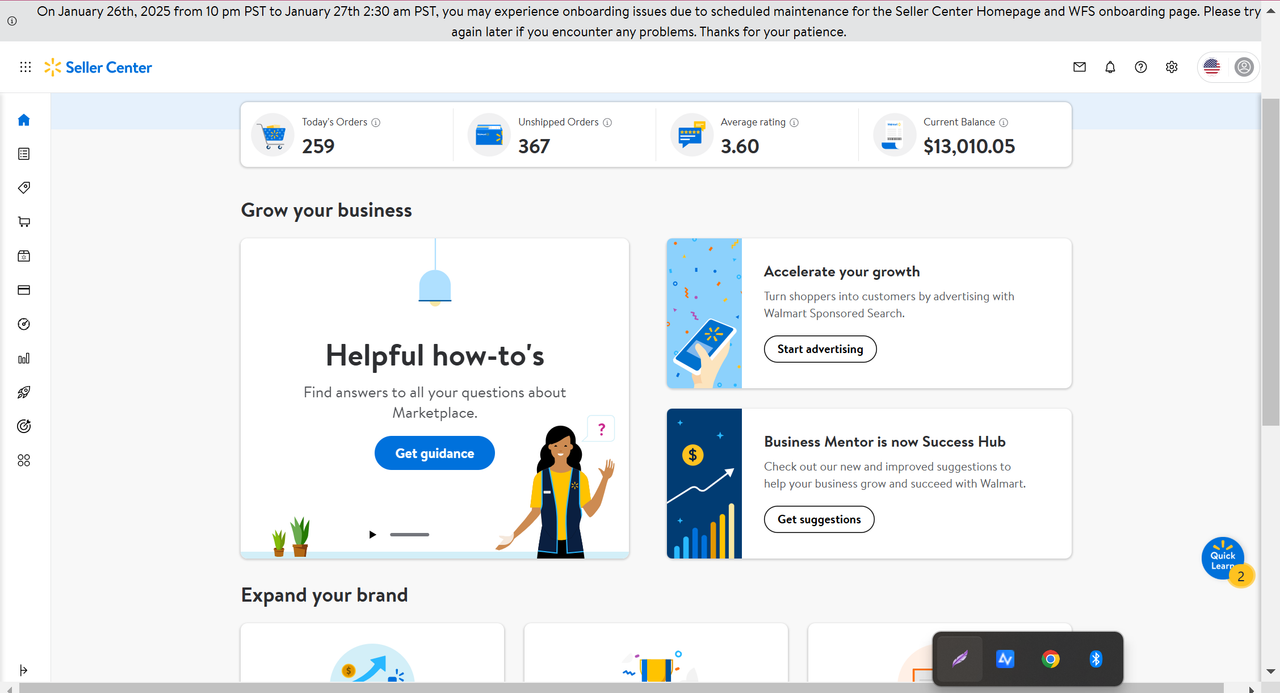Click the Today's Orders cart icon

pos(272,134)
